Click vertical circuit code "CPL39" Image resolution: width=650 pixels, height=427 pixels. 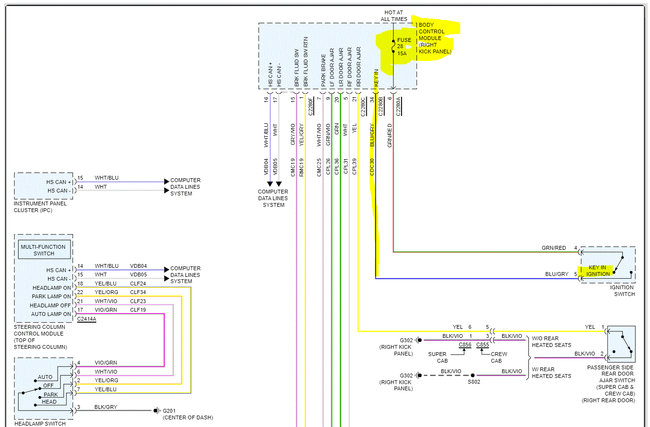pos(354,167)
